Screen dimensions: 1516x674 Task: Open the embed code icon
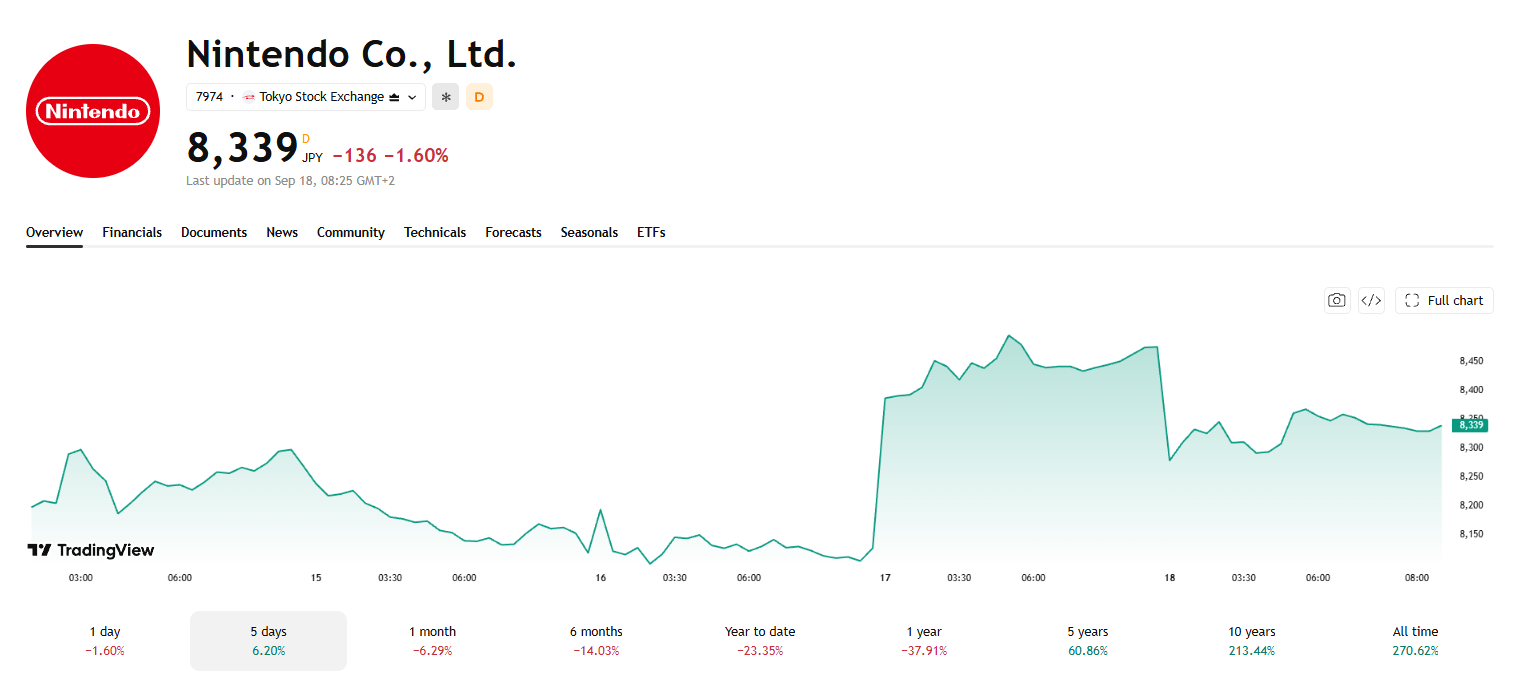[x=1371, y=300]
